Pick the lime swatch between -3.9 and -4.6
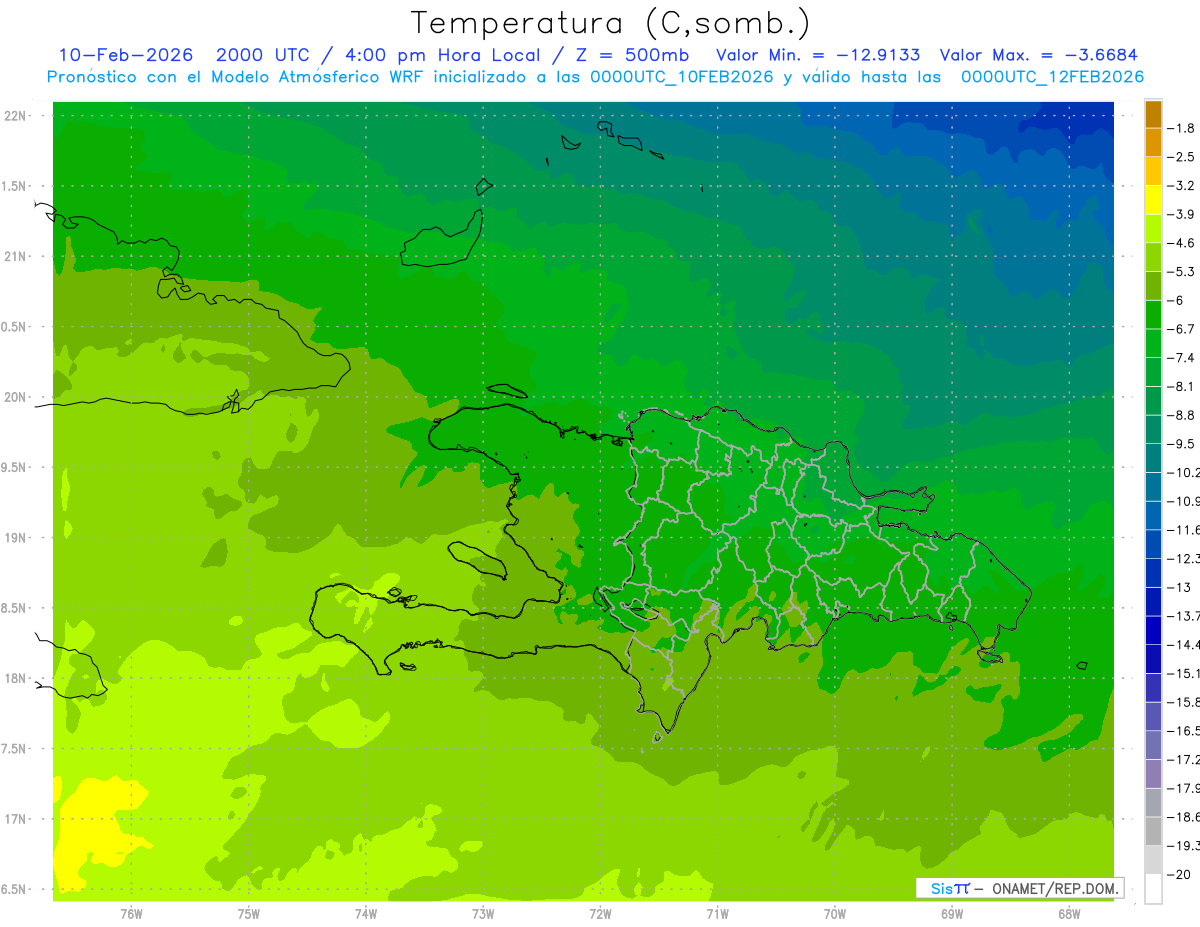1200x927 pixels. point(1154,228)
